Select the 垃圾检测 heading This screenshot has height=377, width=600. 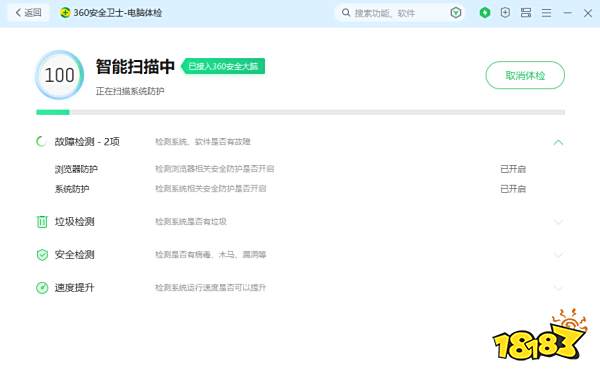(75, 222)
